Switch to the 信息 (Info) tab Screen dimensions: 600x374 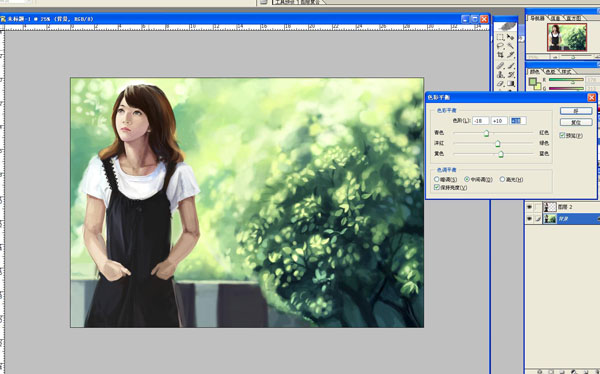click(555, 18)
